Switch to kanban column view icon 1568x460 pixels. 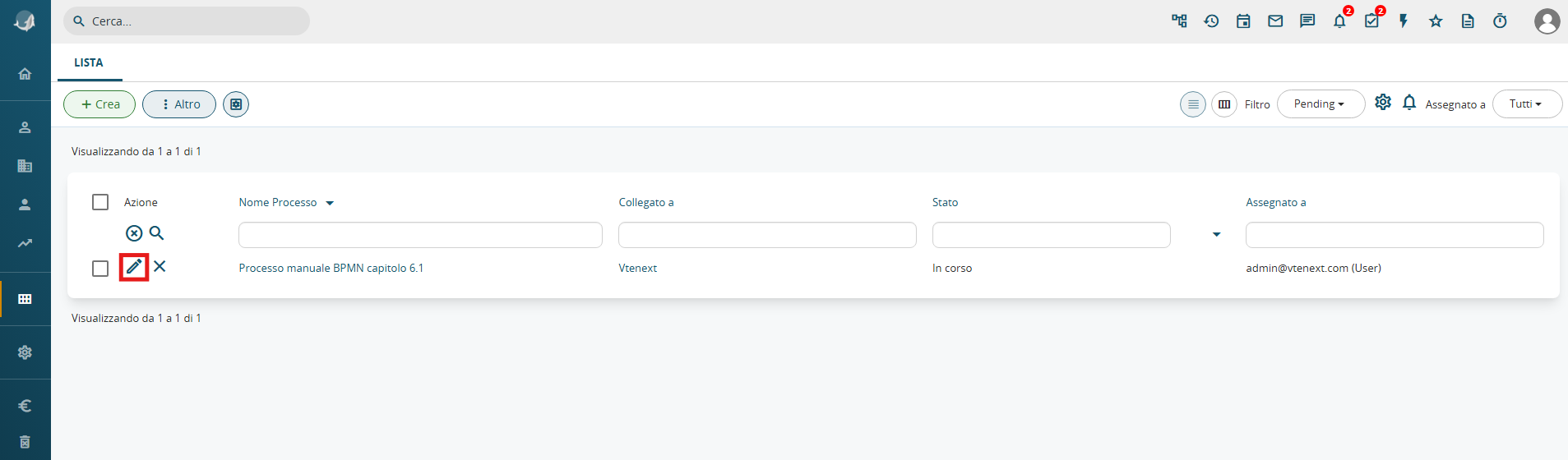(1224, 104)
